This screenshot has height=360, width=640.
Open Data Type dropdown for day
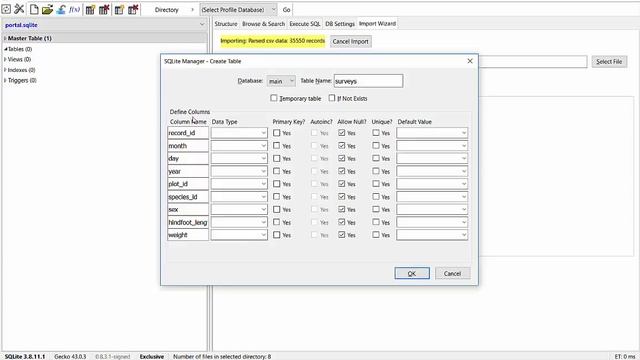pos(239,158)
